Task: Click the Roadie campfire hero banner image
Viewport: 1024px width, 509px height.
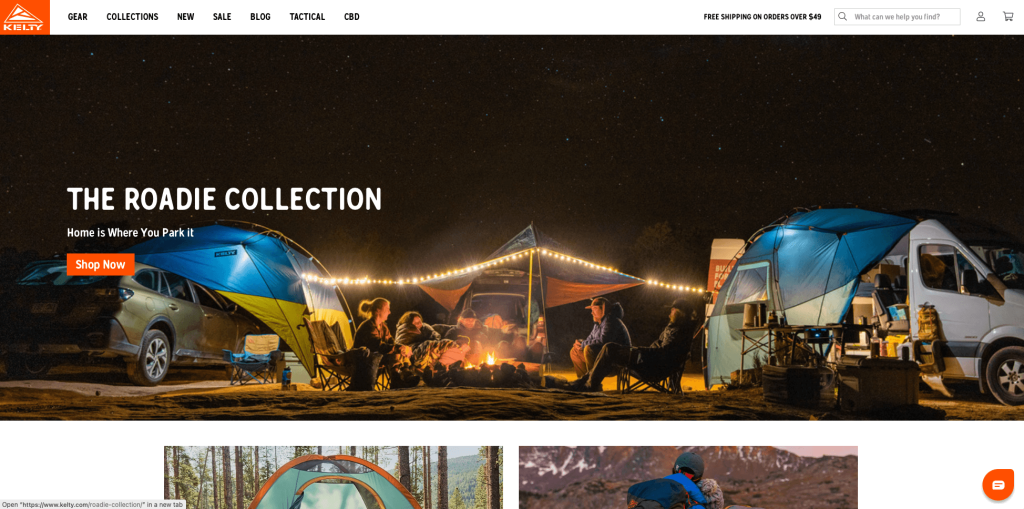Action: click(x=512, y=227)
